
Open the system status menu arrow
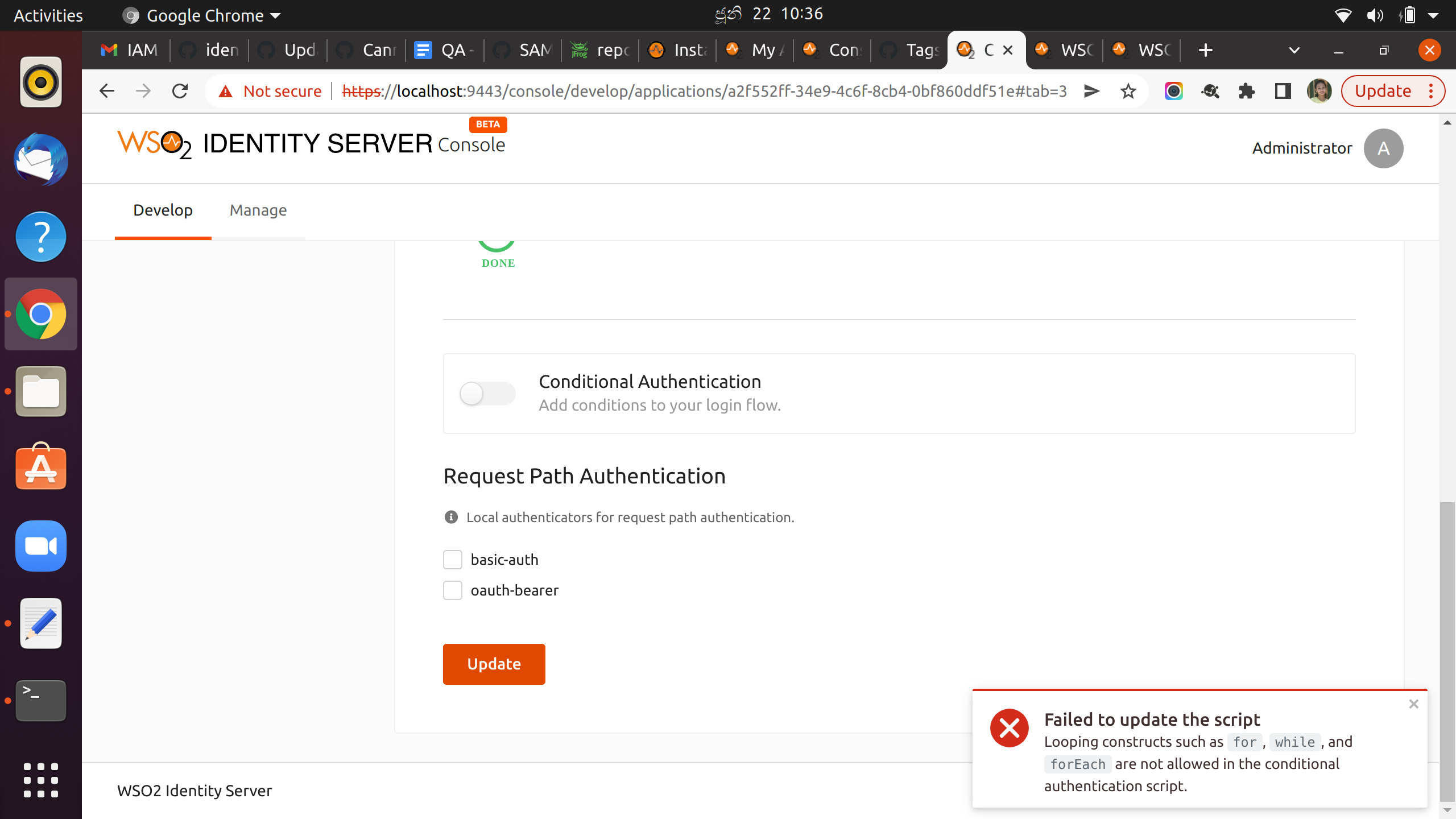point(1433,15)
